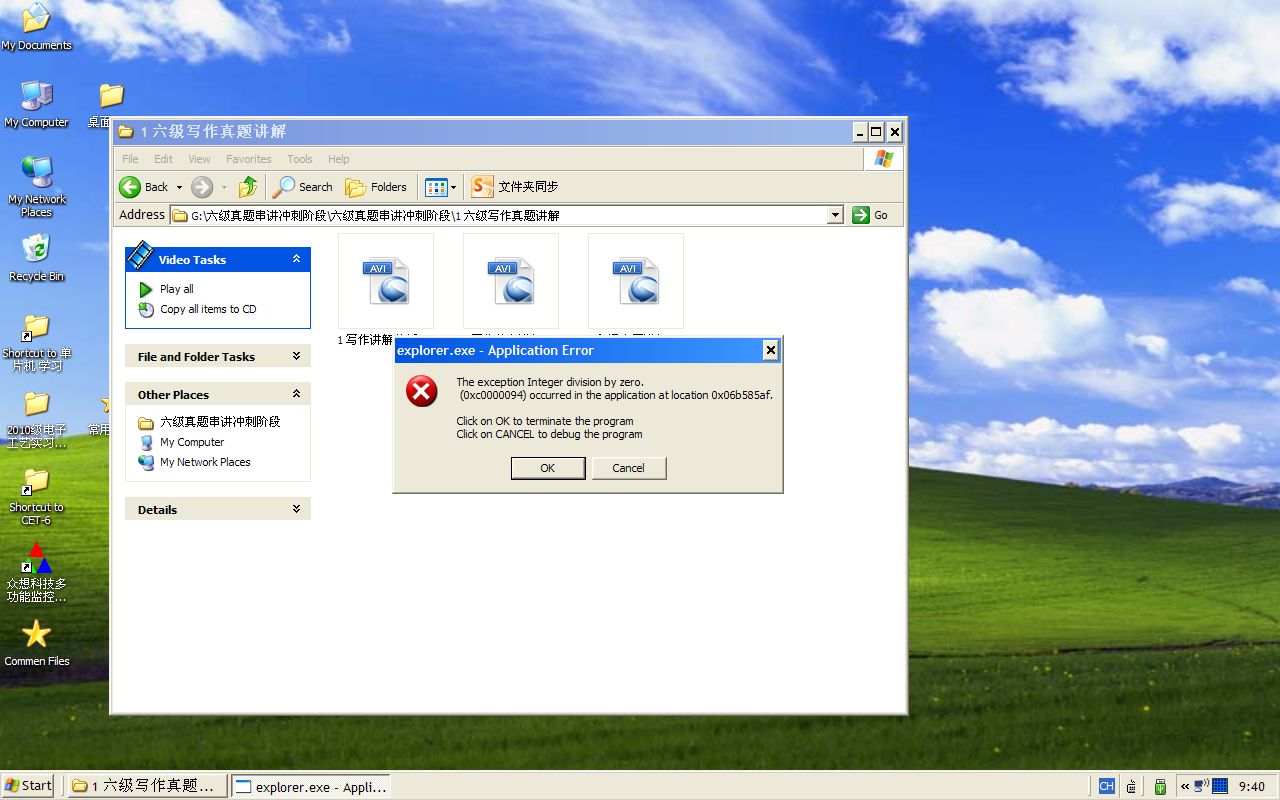This screenshot has width=1280, height=800.
Task: Click the green USB safely remove icon
Action: 1160,786
